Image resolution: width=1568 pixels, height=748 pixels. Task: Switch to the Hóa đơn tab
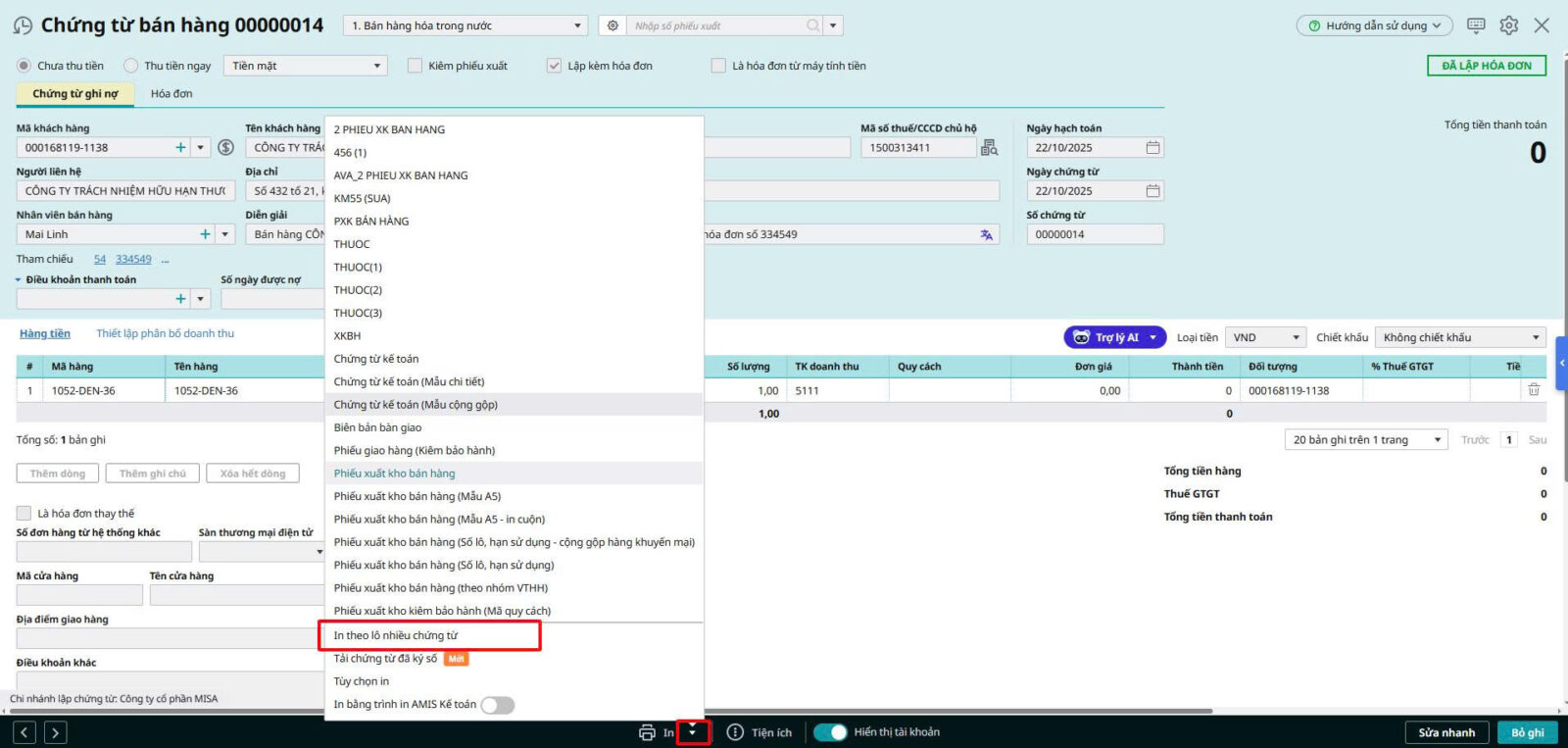pos(171,94)
